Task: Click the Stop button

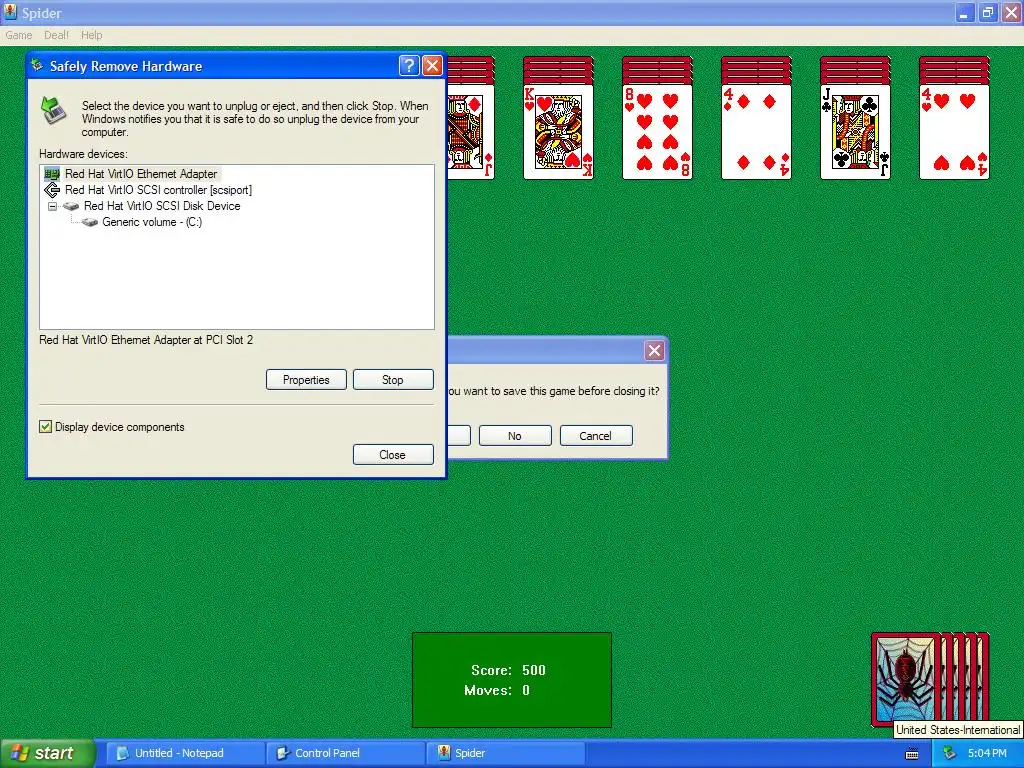Action: (393, 379)
